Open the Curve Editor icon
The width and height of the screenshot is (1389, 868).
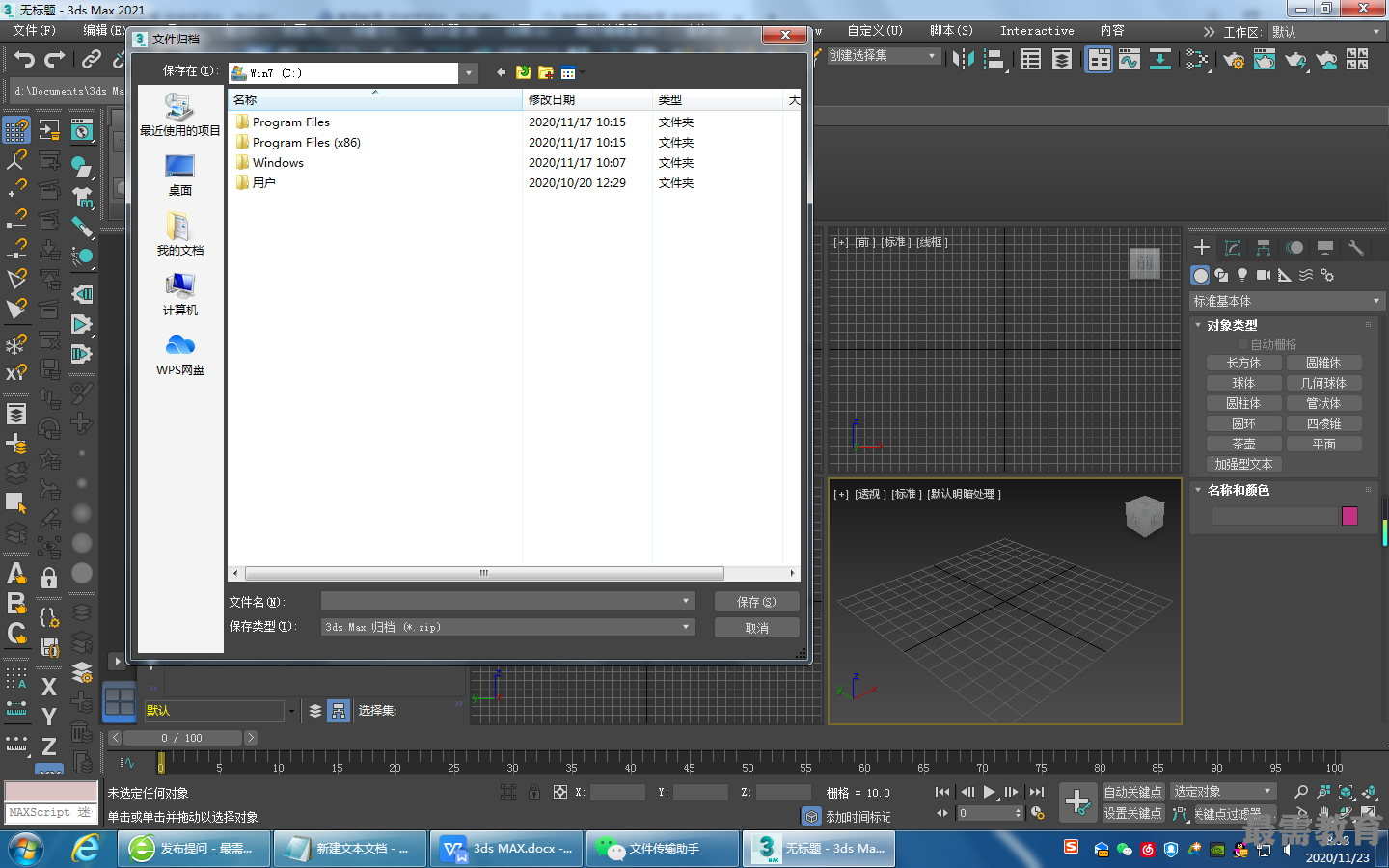coord(1129,60)
